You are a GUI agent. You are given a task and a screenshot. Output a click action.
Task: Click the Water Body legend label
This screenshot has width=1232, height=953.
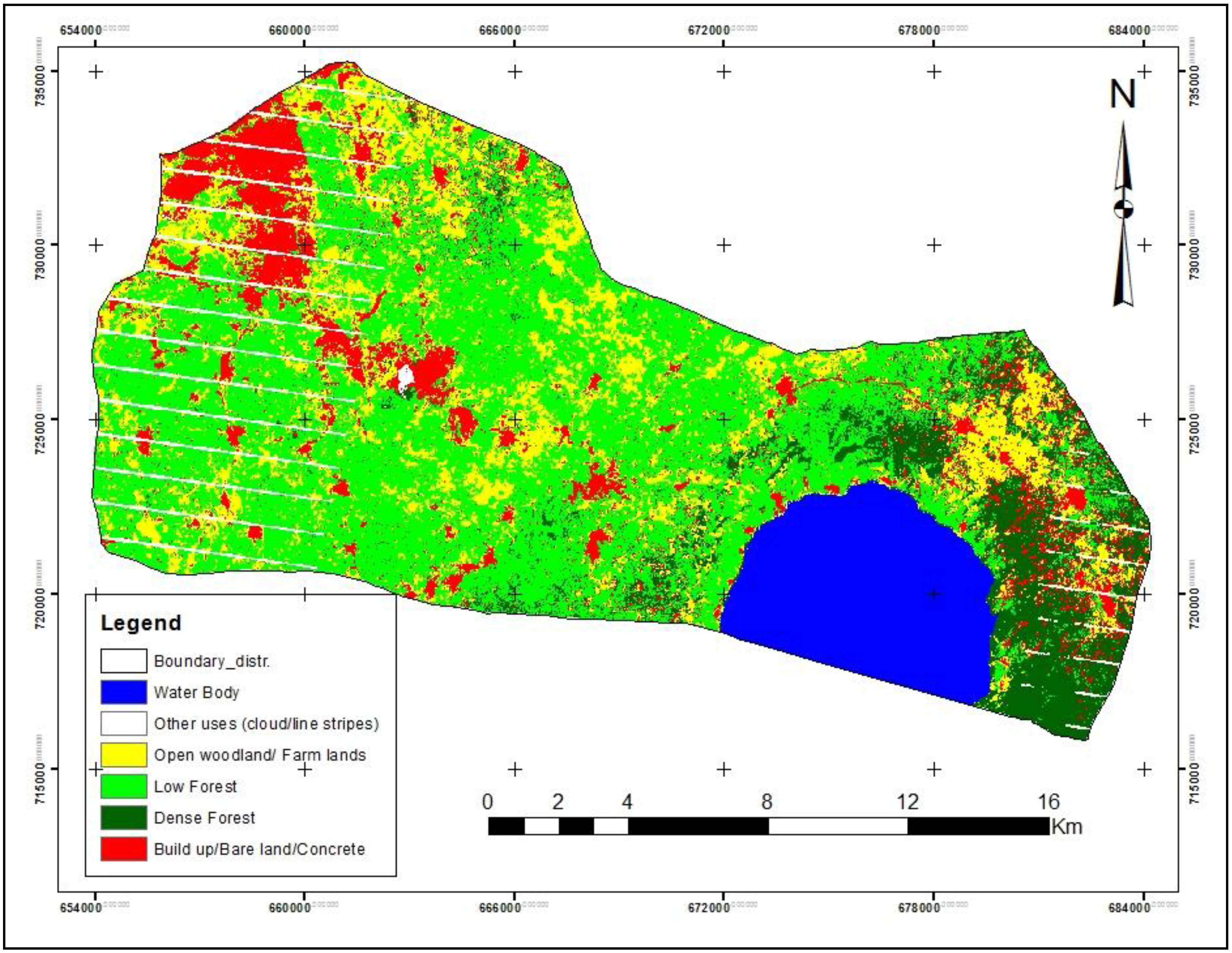click(x=196, y=692)
